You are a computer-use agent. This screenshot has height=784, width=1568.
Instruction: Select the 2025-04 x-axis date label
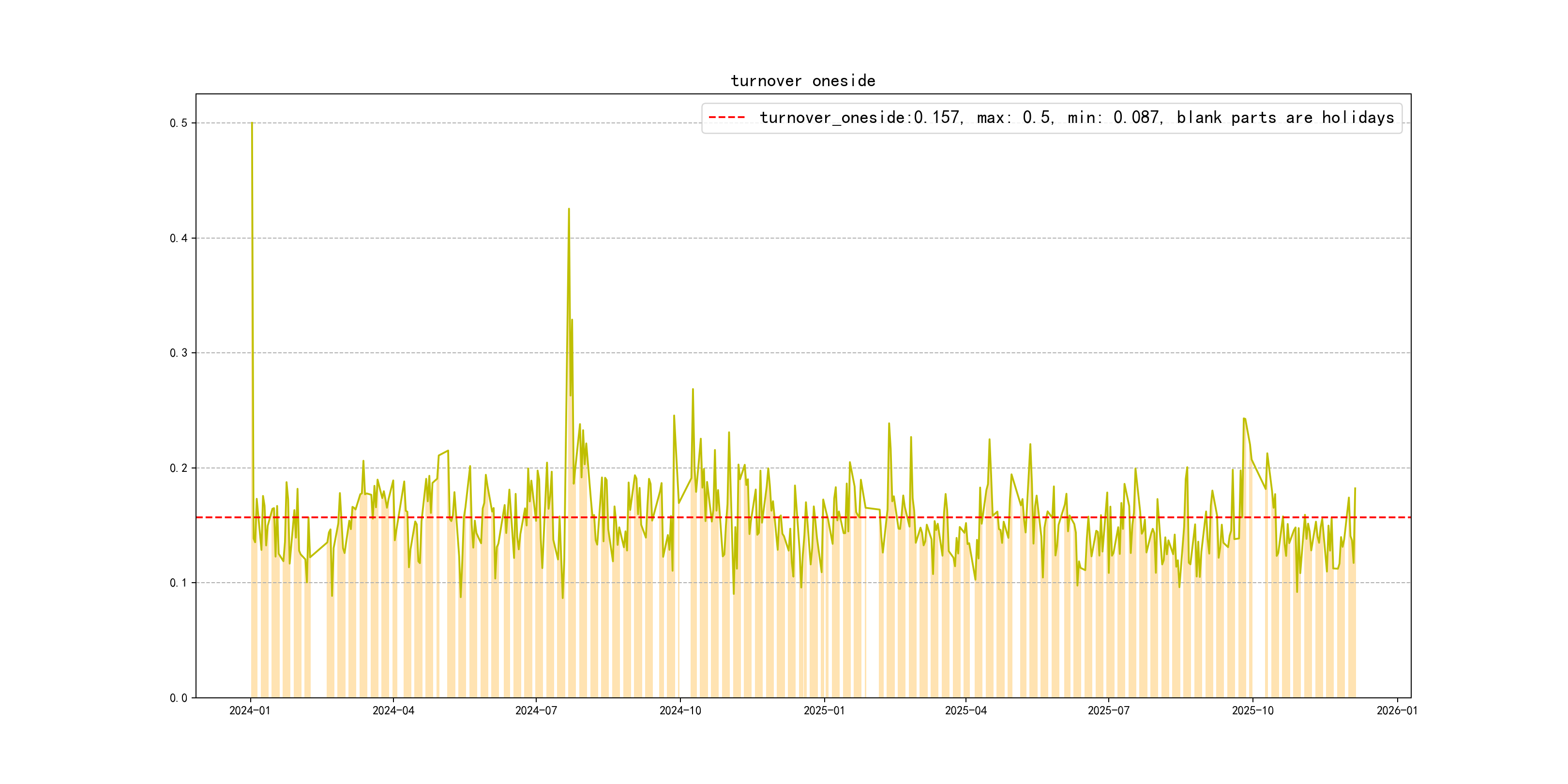(965, 711)
